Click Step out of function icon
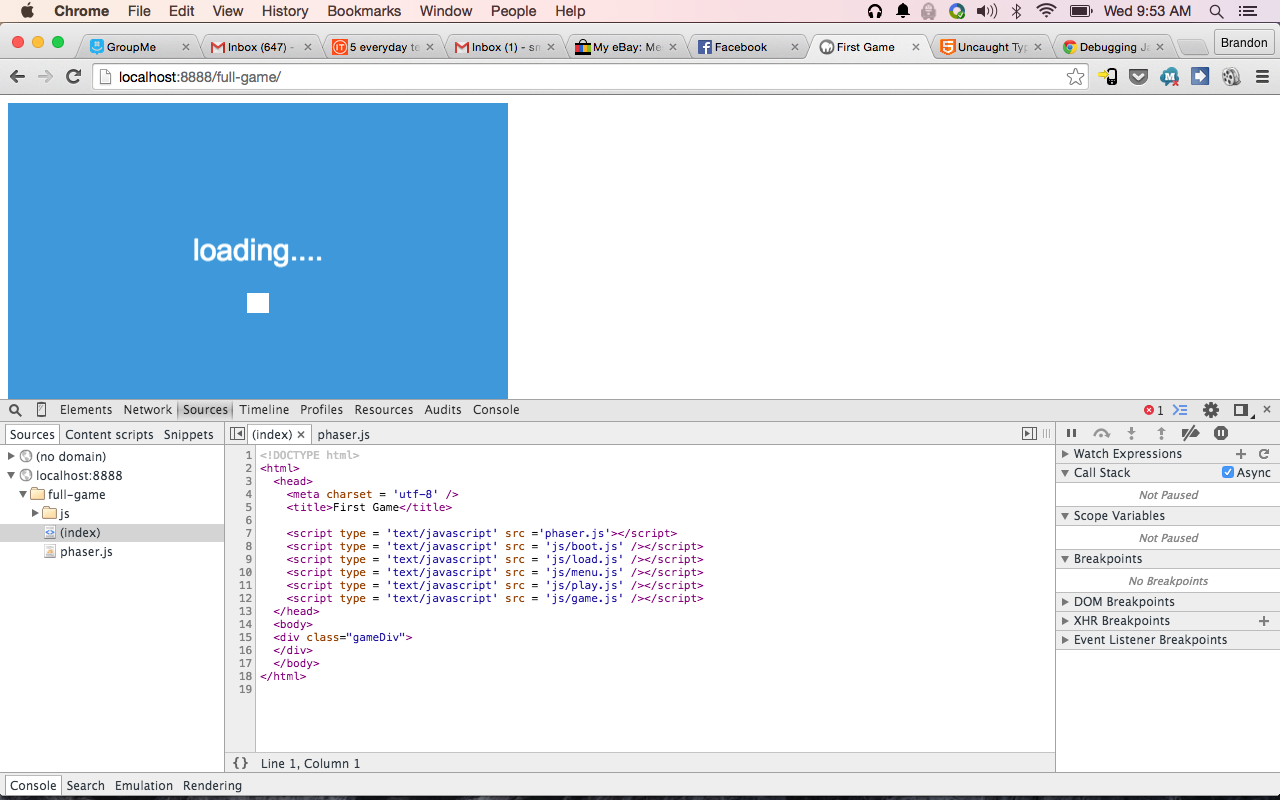The width and height of the screenshot is (1280, 800). point(1161,433)
